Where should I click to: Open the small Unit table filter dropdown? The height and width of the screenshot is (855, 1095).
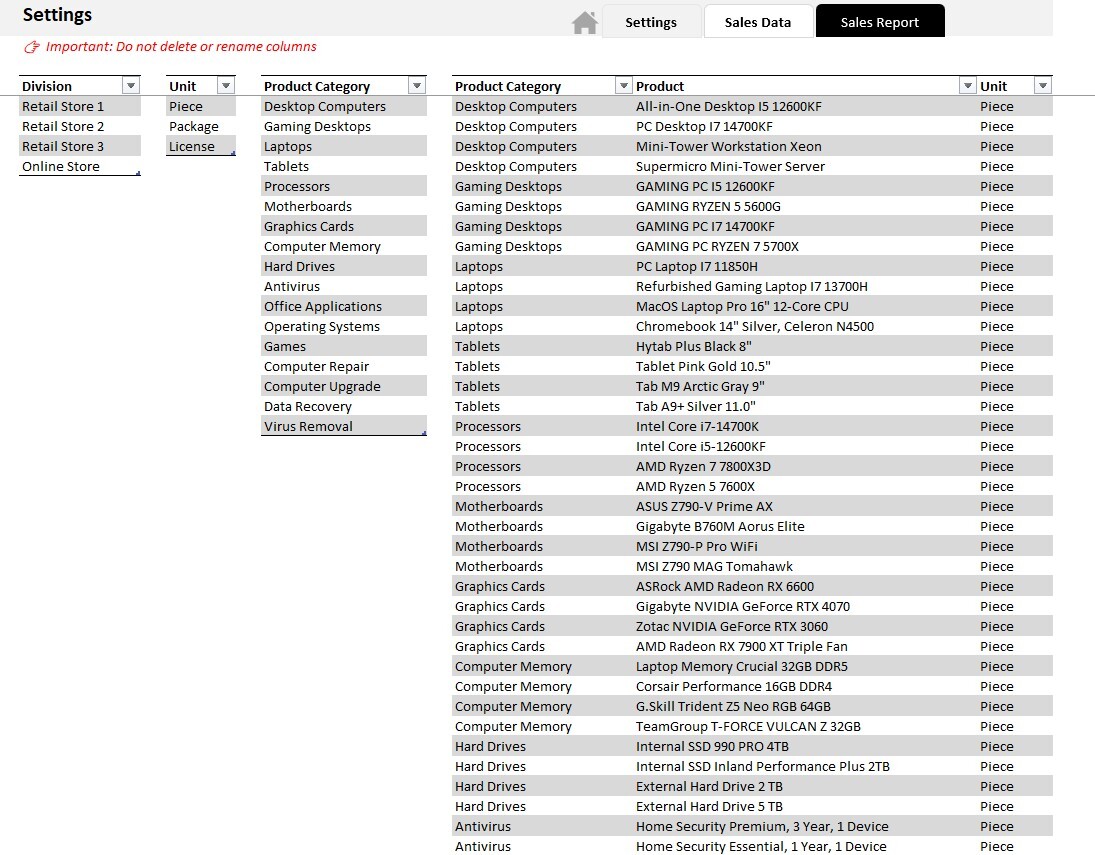tap(226, 85)
